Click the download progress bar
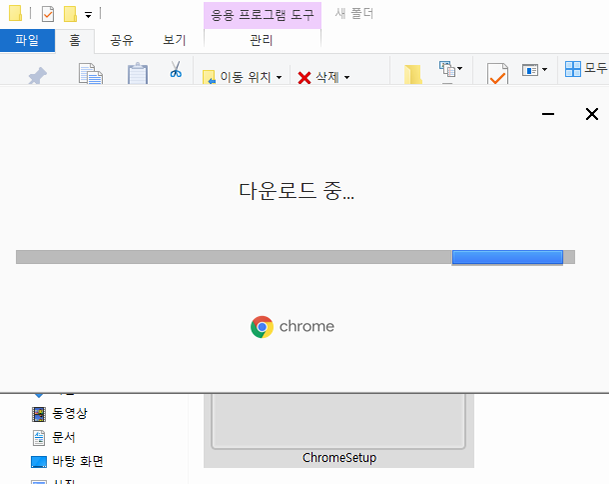This screenshot has height=484, width=609. coord(295,257)
